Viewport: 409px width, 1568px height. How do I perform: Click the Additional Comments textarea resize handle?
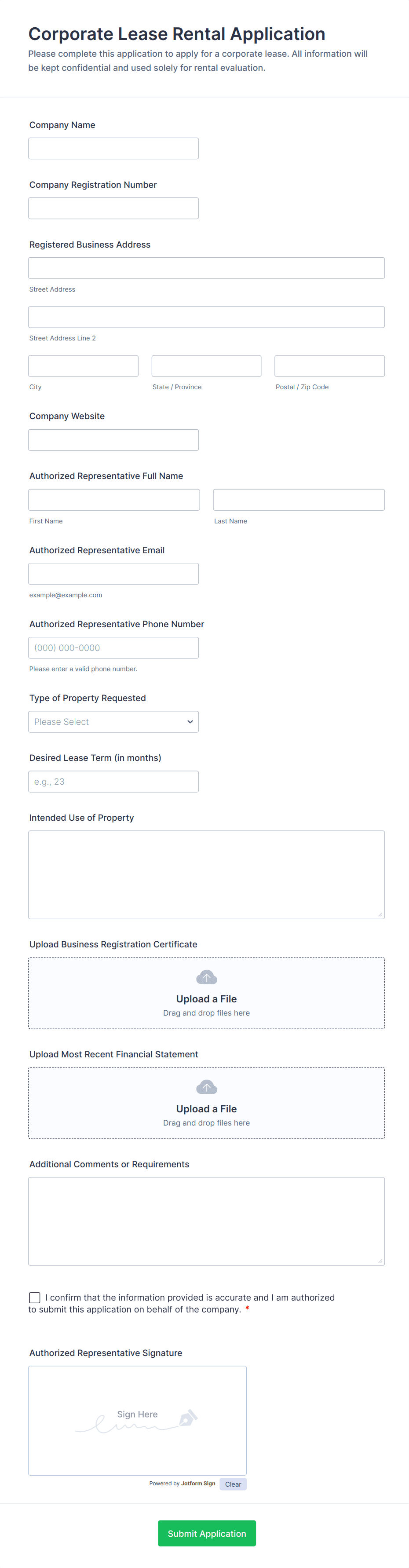pyautogui.click(x=380, y=1261)
